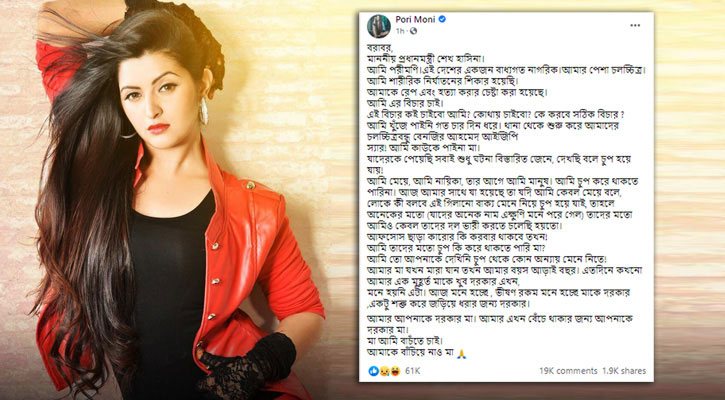
Task: Click the sad face reaction icon
Action: 384,371
